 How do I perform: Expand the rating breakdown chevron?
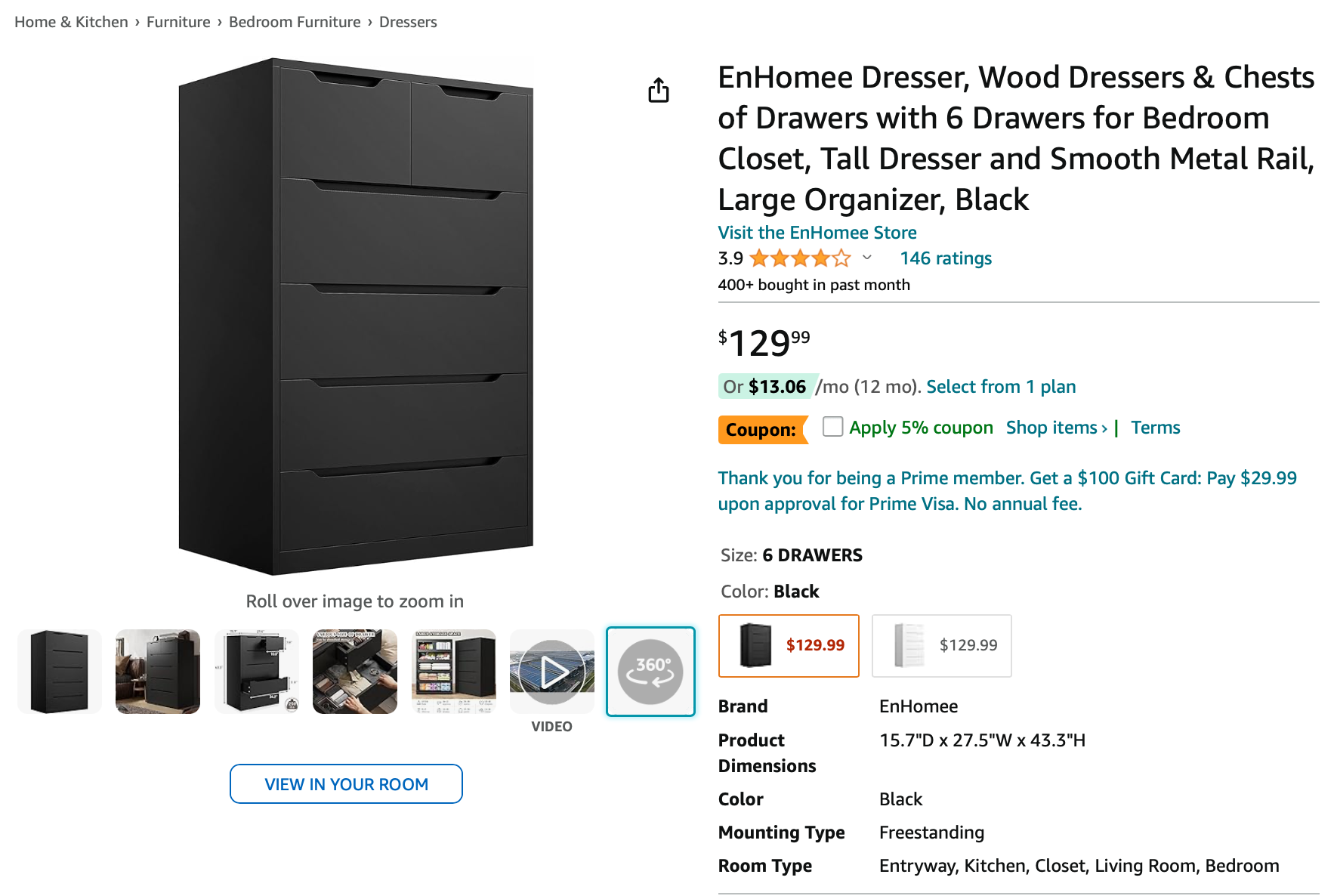[867, 258]
